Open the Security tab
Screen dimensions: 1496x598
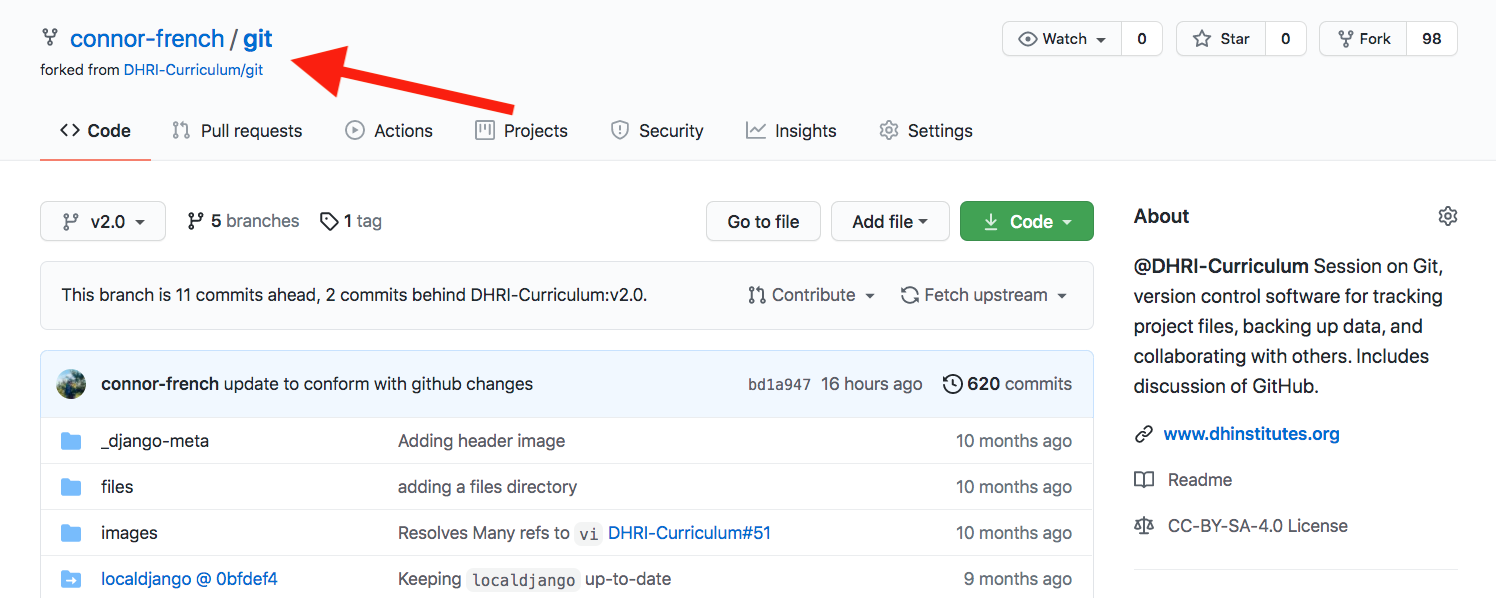(x=657, y=131)
